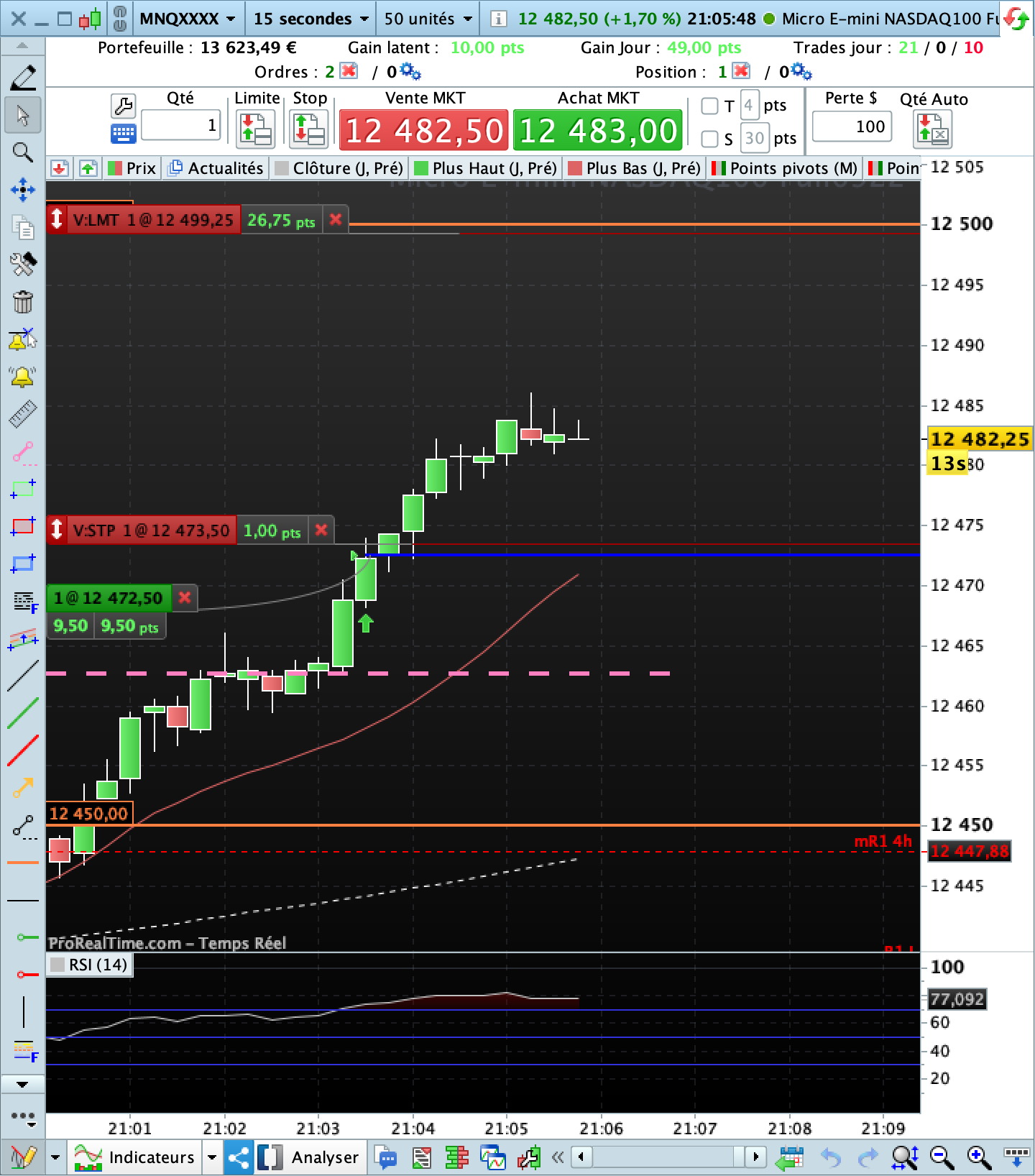Open the three-dots more tools menu
The image size is (1035, 1176).
click(22, 1117)
